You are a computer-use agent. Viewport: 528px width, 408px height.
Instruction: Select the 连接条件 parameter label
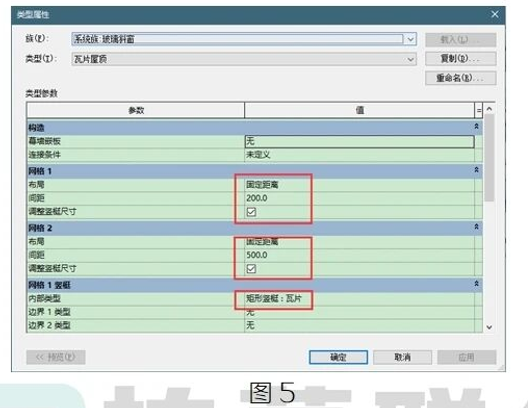[44, 155]
